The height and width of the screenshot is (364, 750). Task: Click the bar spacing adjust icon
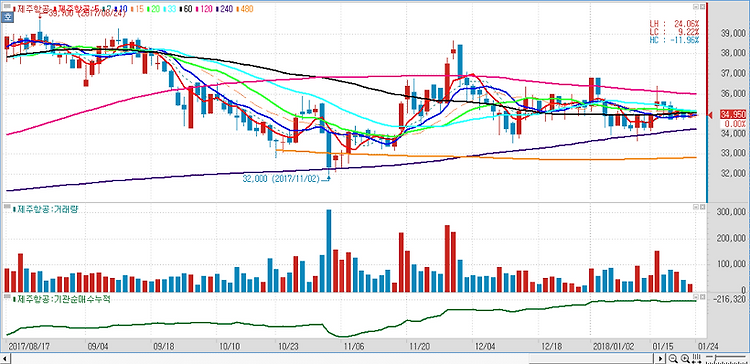coord(696,358)
